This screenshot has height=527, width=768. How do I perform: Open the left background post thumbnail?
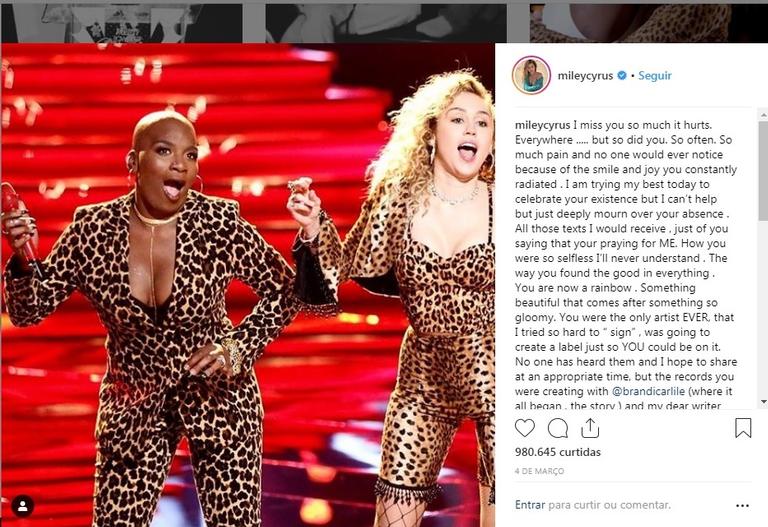pos(121,23)
